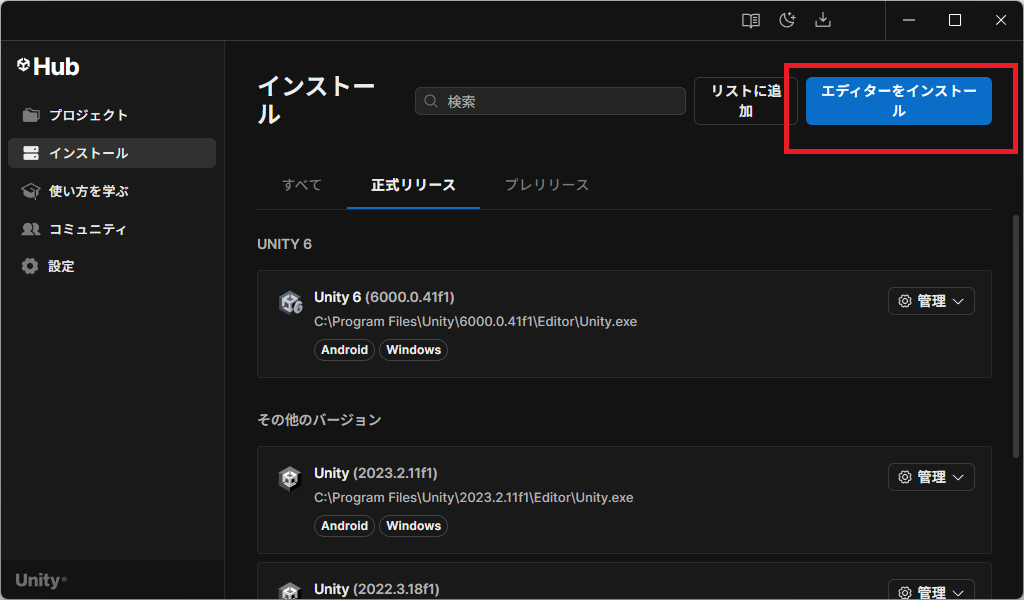The height and width of the screenshot is (600, 1024).
Task: Click the リストに追加 button
Action: coord(746,101)
